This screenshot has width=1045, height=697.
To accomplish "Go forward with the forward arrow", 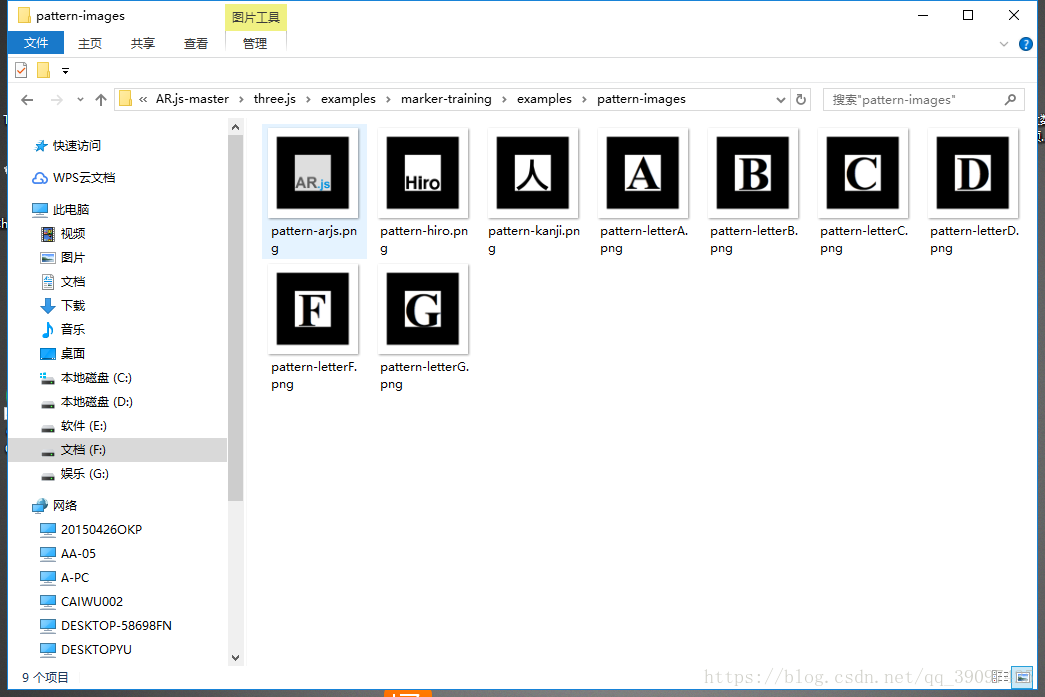I will coord(57,100).
